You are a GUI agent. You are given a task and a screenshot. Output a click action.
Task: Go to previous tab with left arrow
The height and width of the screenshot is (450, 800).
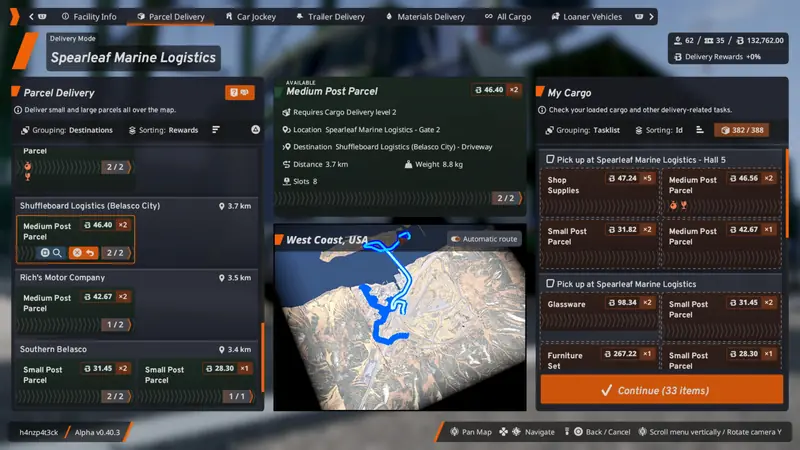(31, 17)
